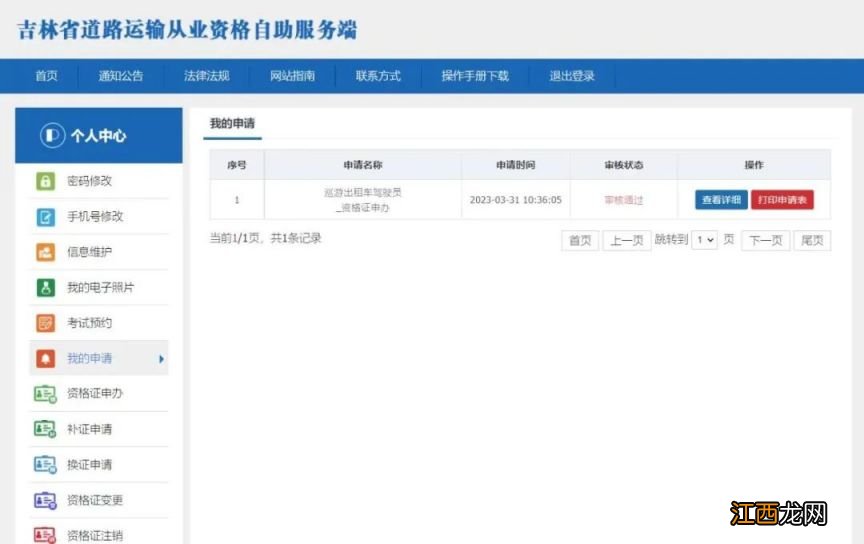Image resolution: width=864 pixels, height=544 pixels.
Task: Click the 上一页 pagination button
Action: tap(627, 240)
